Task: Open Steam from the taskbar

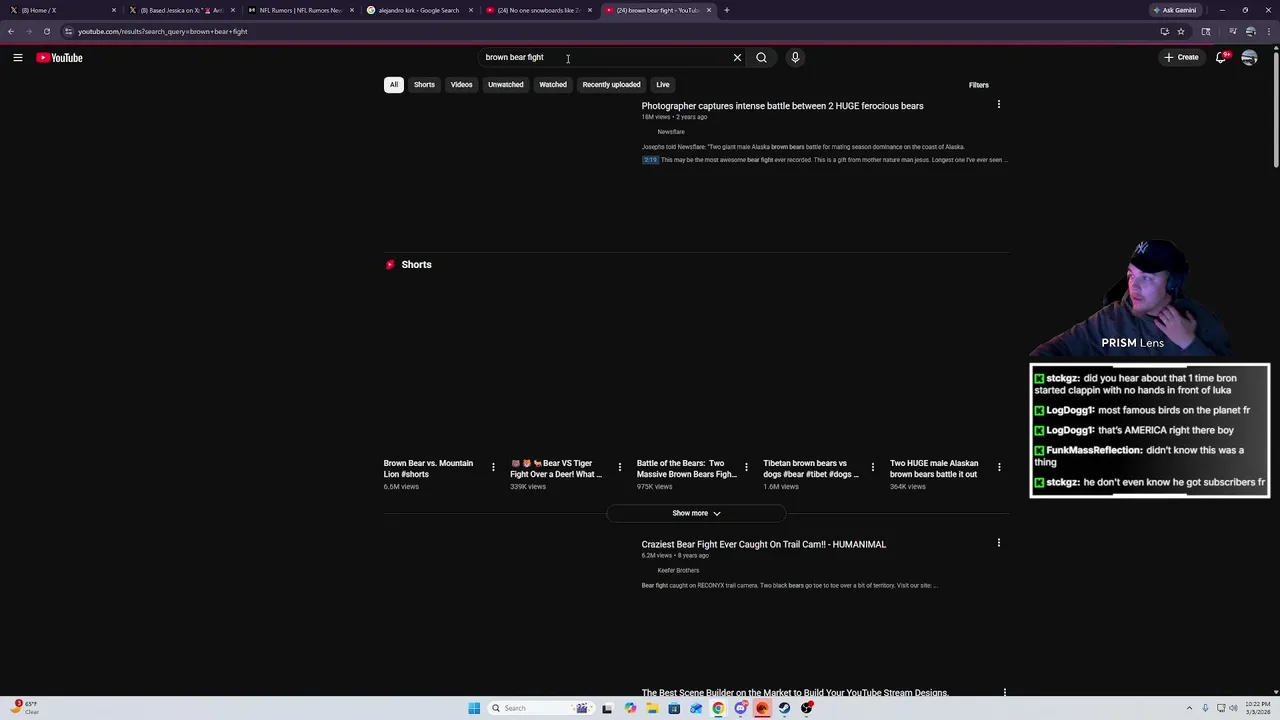Action: coord(784,708)
